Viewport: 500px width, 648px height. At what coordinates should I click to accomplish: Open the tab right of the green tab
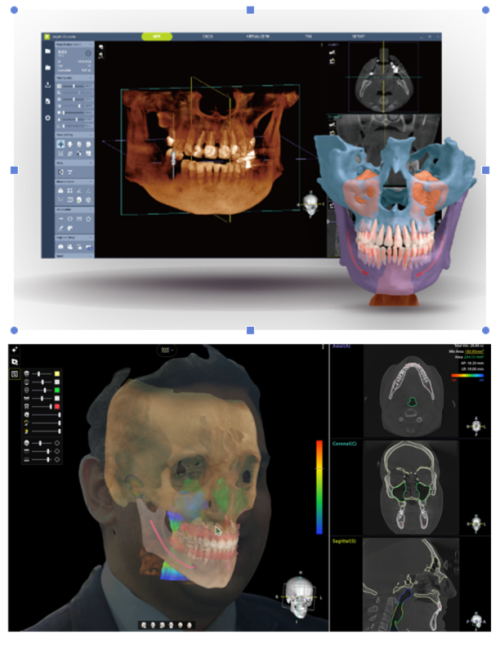[208, 36]
